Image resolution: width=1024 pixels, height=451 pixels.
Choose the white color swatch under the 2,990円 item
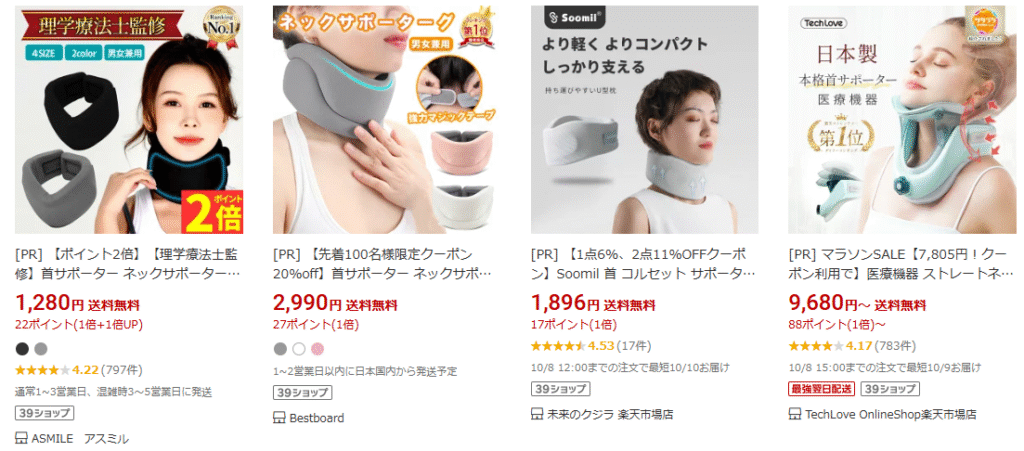tap(299, 348)
